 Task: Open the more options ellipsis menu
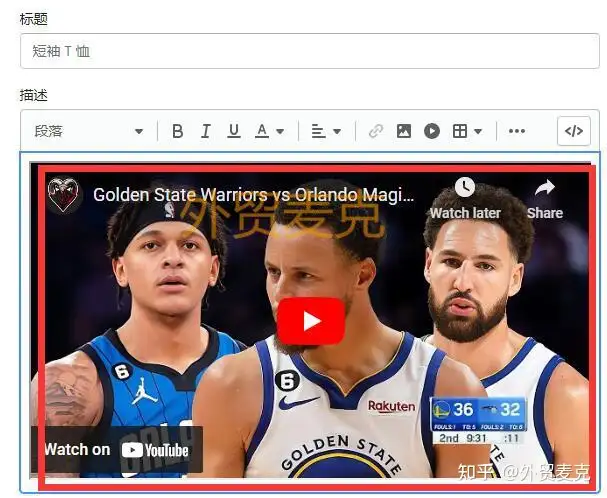(517, 131)
